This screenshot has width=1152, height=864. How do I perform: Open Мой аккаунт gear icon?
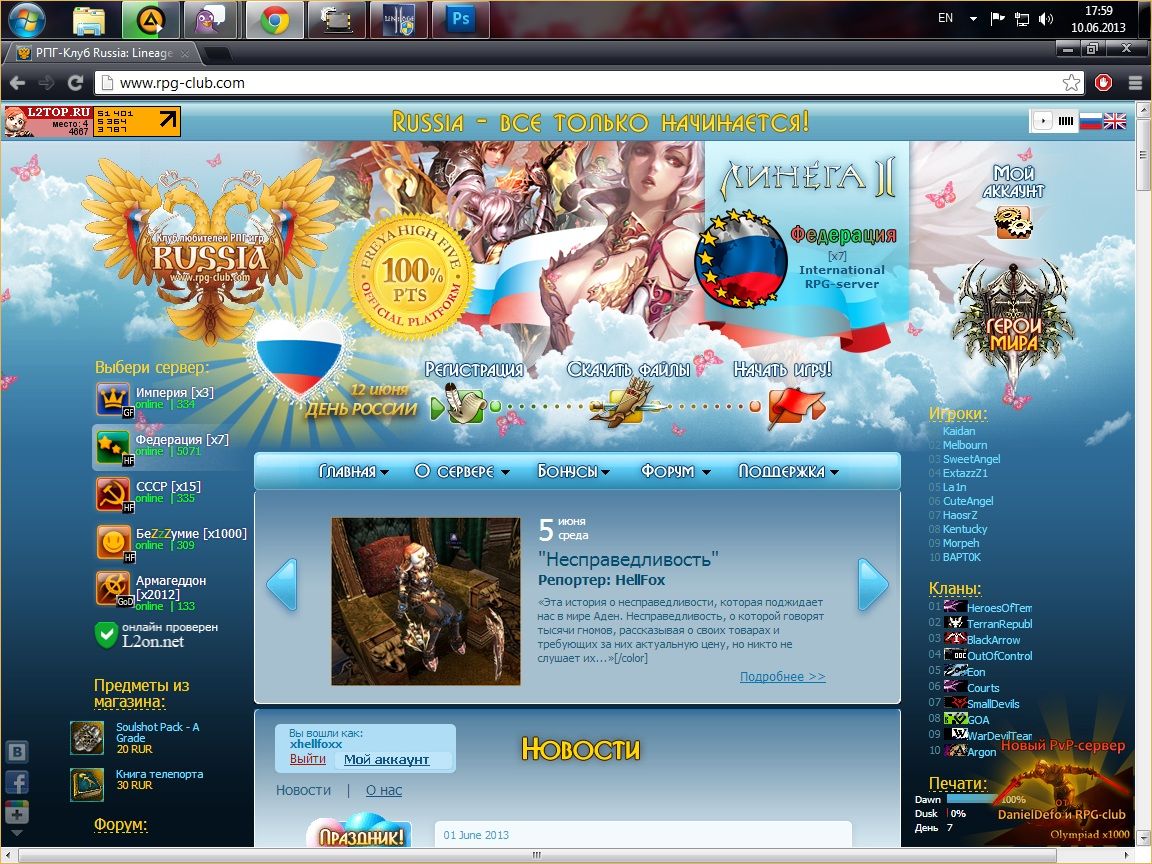click(1013, 222)
